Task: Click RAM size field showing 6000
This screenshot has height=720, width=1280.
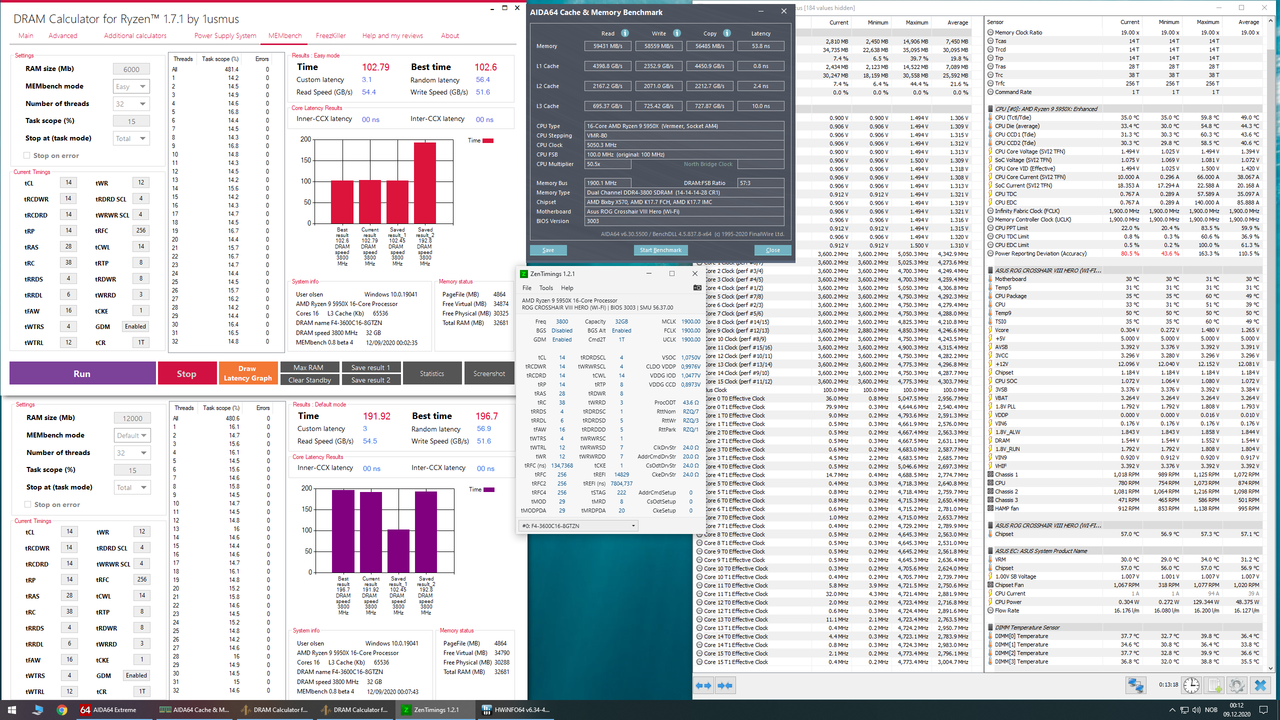Action: coord(131,69)
